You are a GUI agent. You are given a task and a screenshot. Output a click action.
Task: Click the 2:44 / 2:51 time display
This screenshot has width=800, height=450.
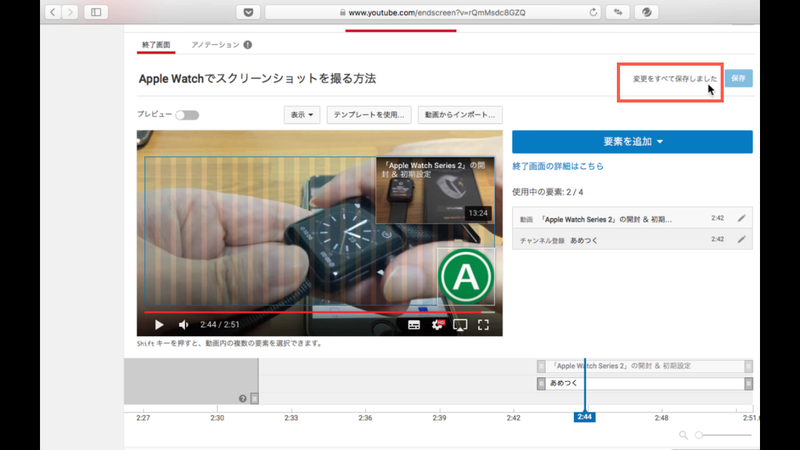point(219,324)
